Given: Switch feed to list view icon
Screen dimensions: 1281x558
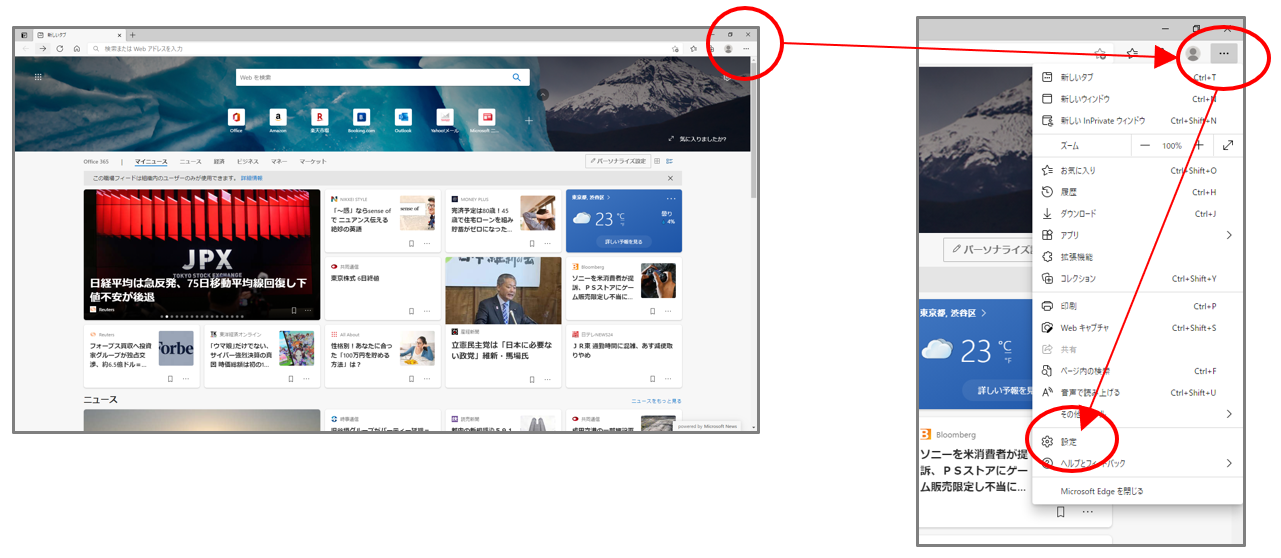Looking at the screenshot, I should [670, 161].
